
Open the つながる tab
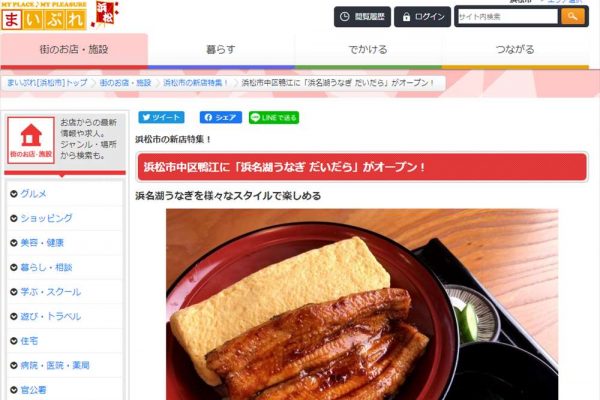(x=515, y=50)
